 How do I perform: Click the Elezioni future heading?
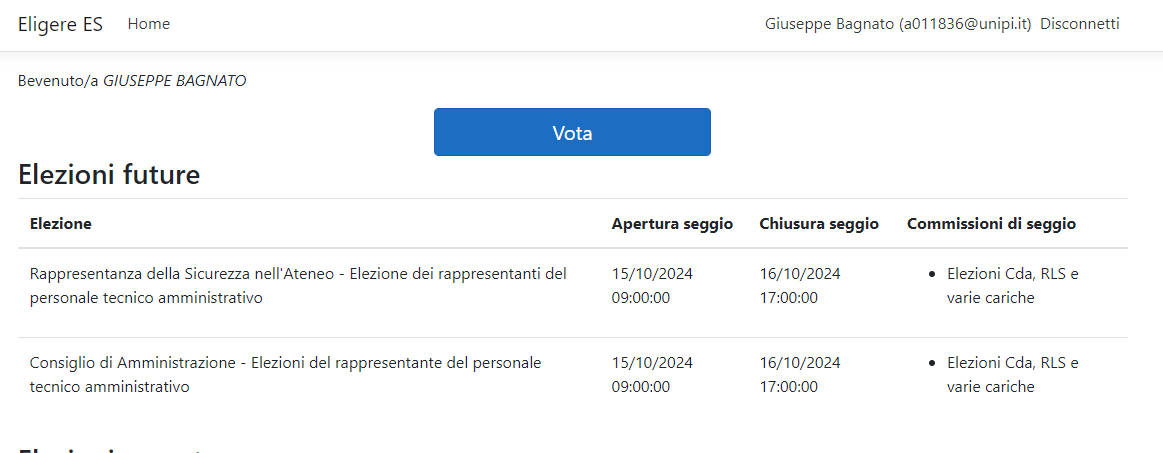pos(109,175)
